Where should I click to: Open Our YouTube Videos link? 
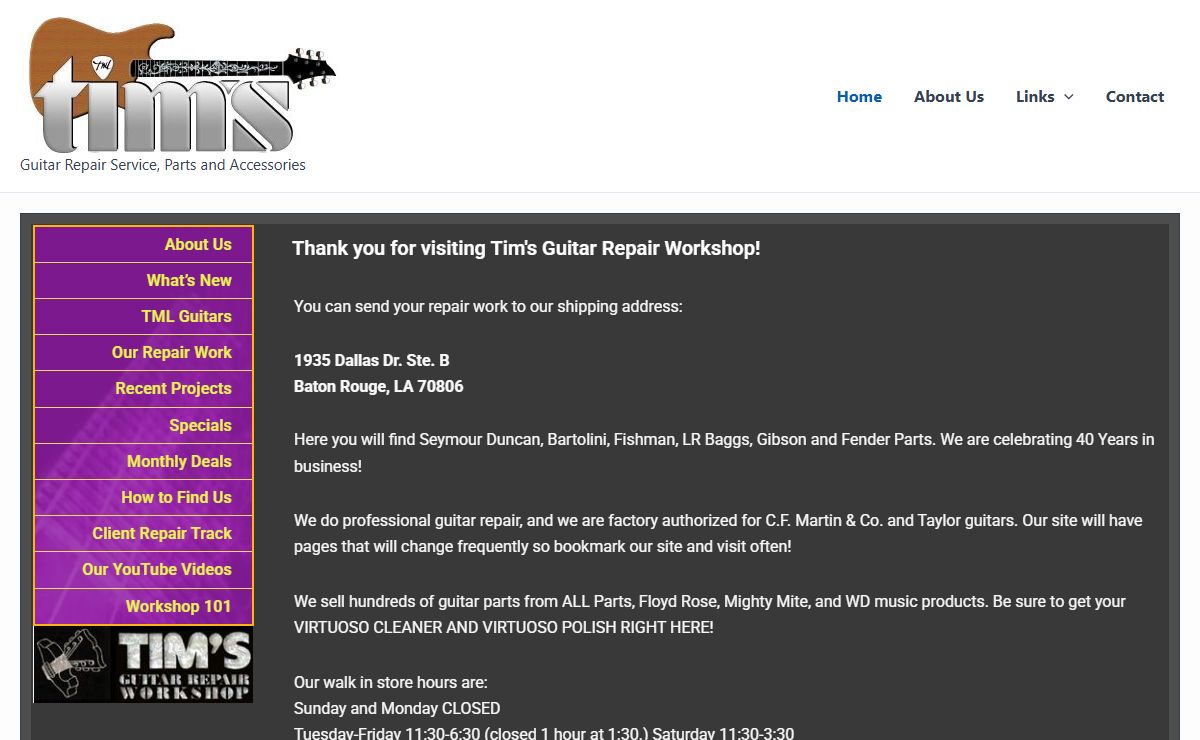143,569
